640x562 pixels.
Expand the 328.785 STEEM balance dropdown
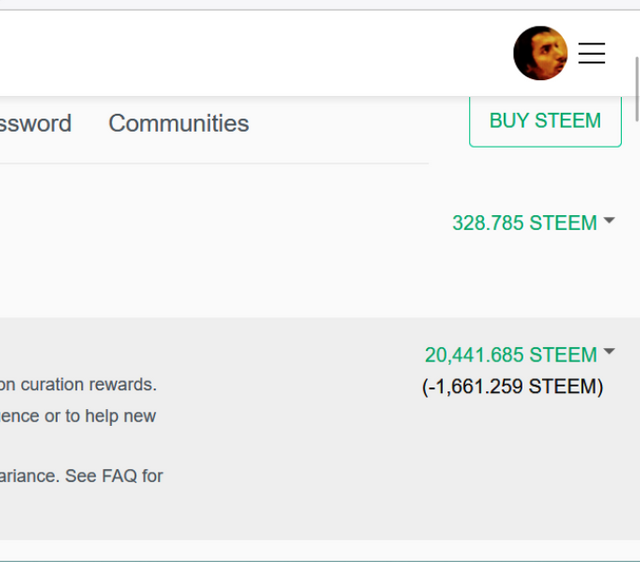(533, 223)
